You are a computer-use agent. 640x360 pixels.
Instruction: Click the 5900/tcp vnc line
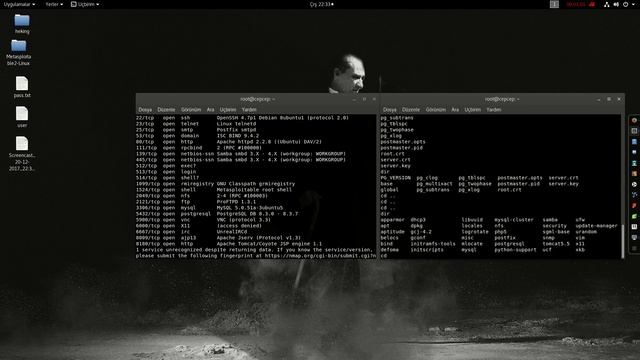203,220
